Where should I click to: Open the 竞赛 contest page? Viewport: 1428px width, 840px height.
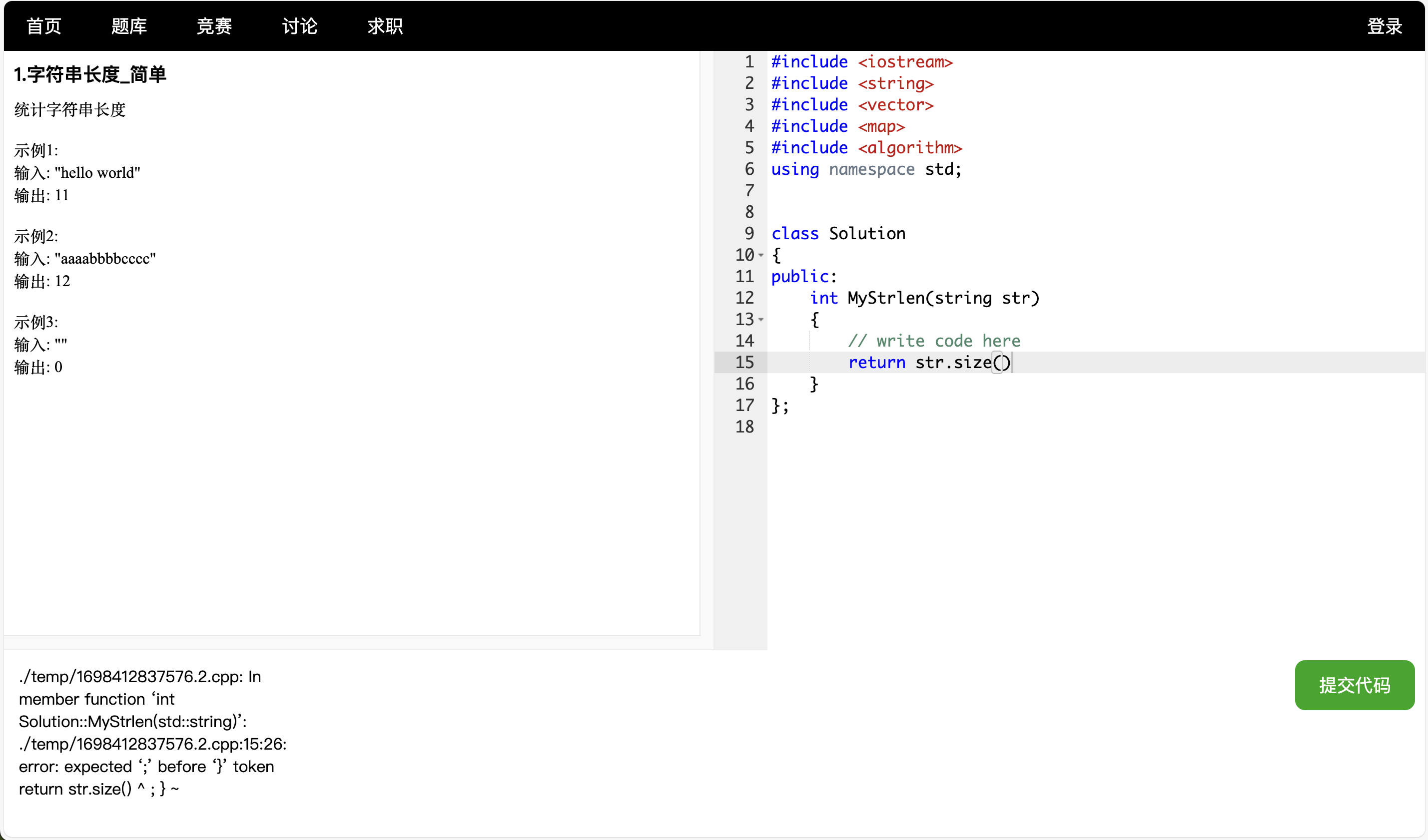click(x=214, y=26)
